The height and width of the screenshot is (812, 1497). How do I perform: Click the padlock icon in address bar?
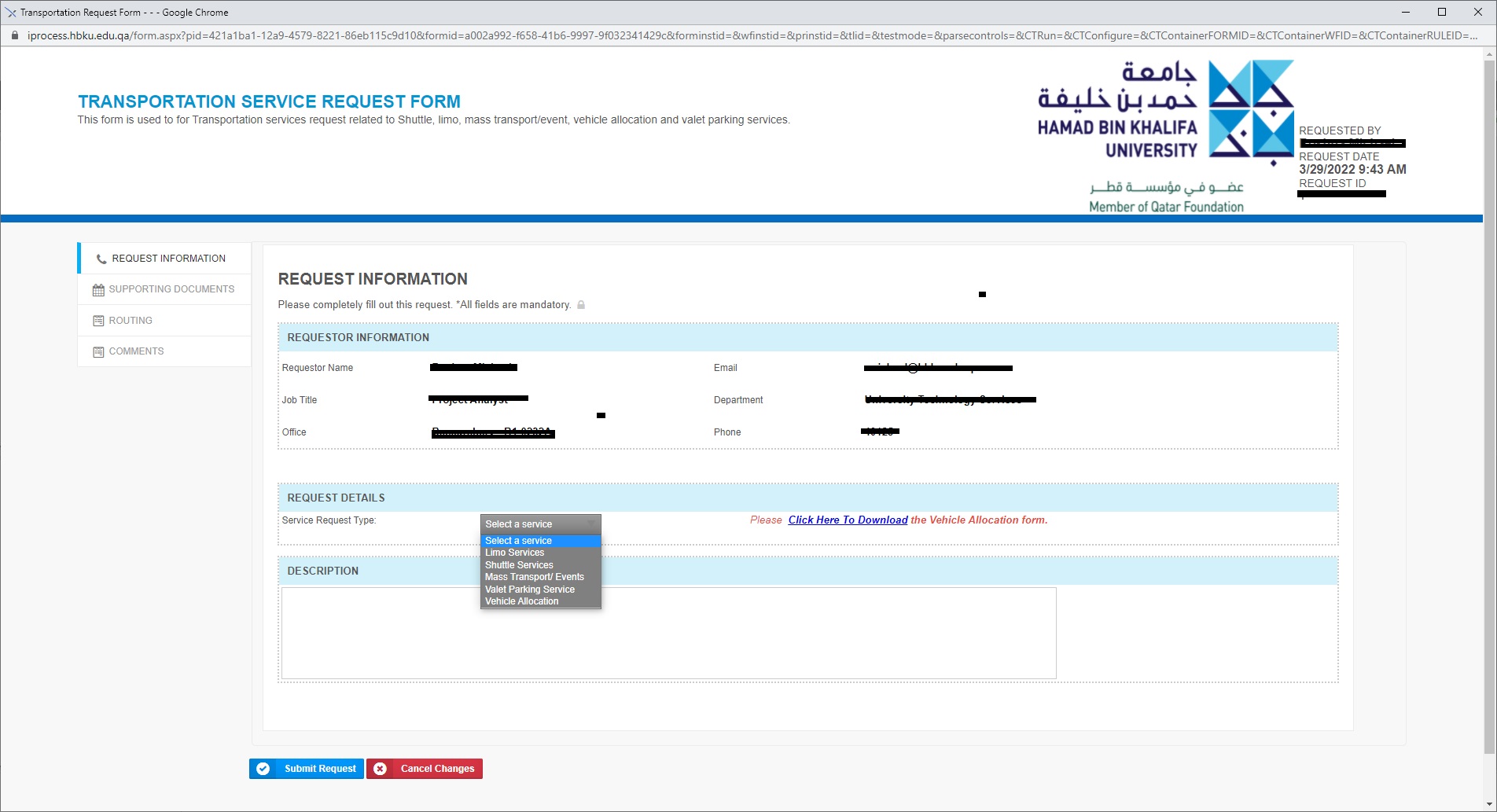point(14,35)
